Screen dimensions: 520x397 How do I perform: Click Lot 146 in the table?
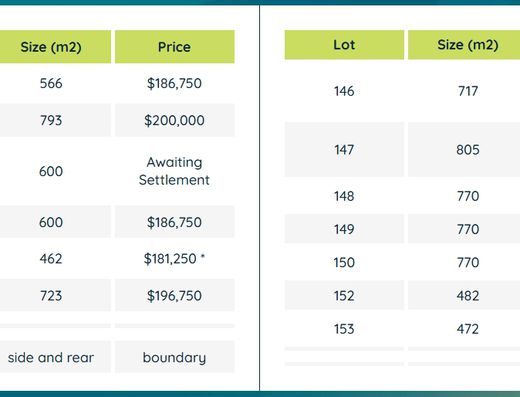[344, 91]
